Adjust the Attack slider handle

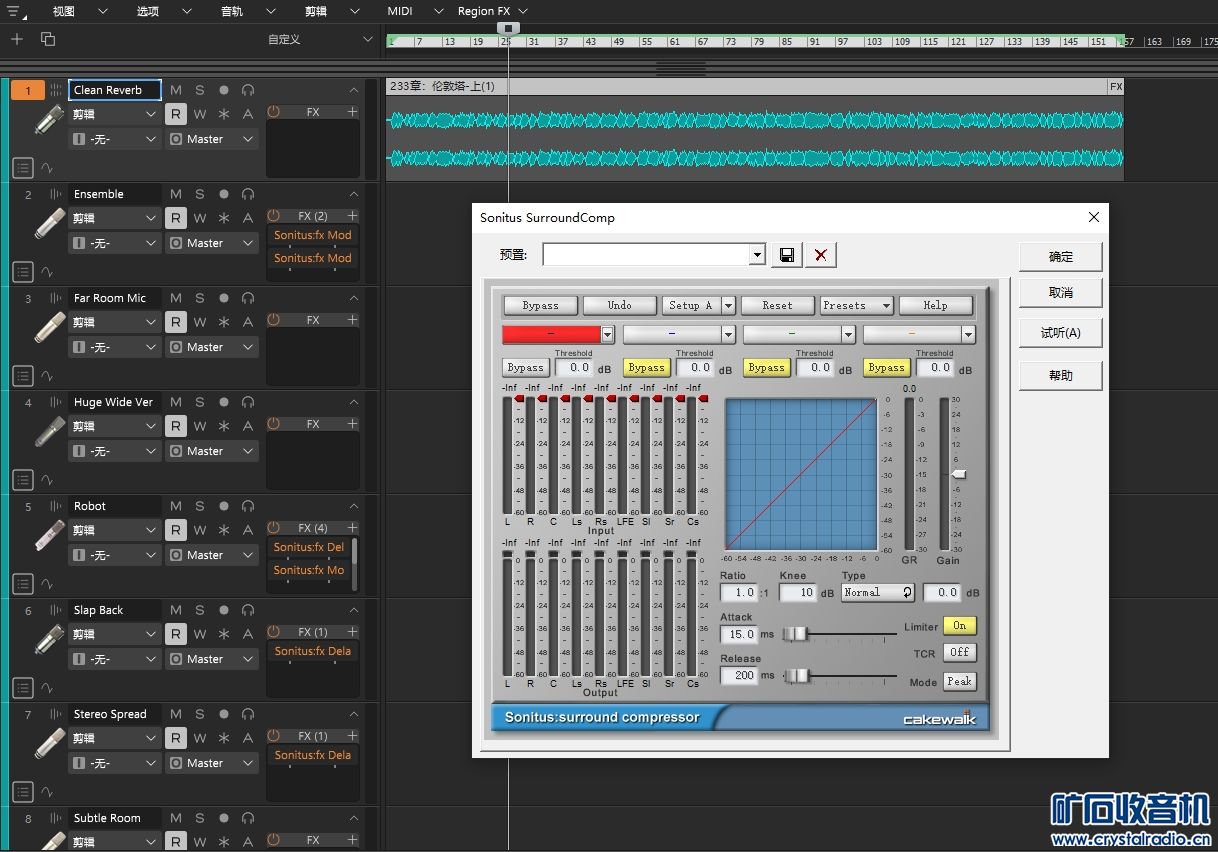click(795, 634)
